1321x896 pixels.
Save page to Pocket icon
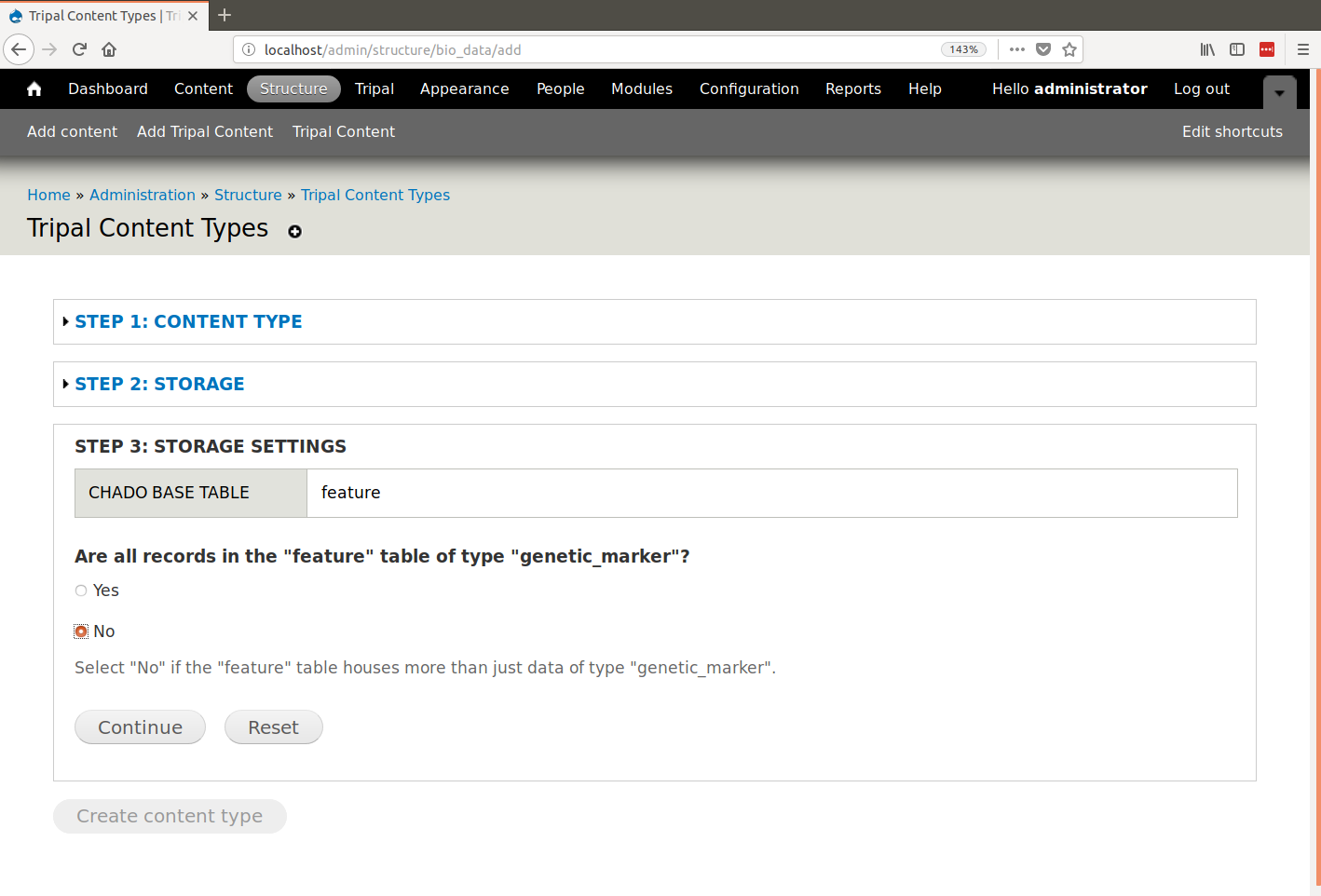click(1043, 49)
